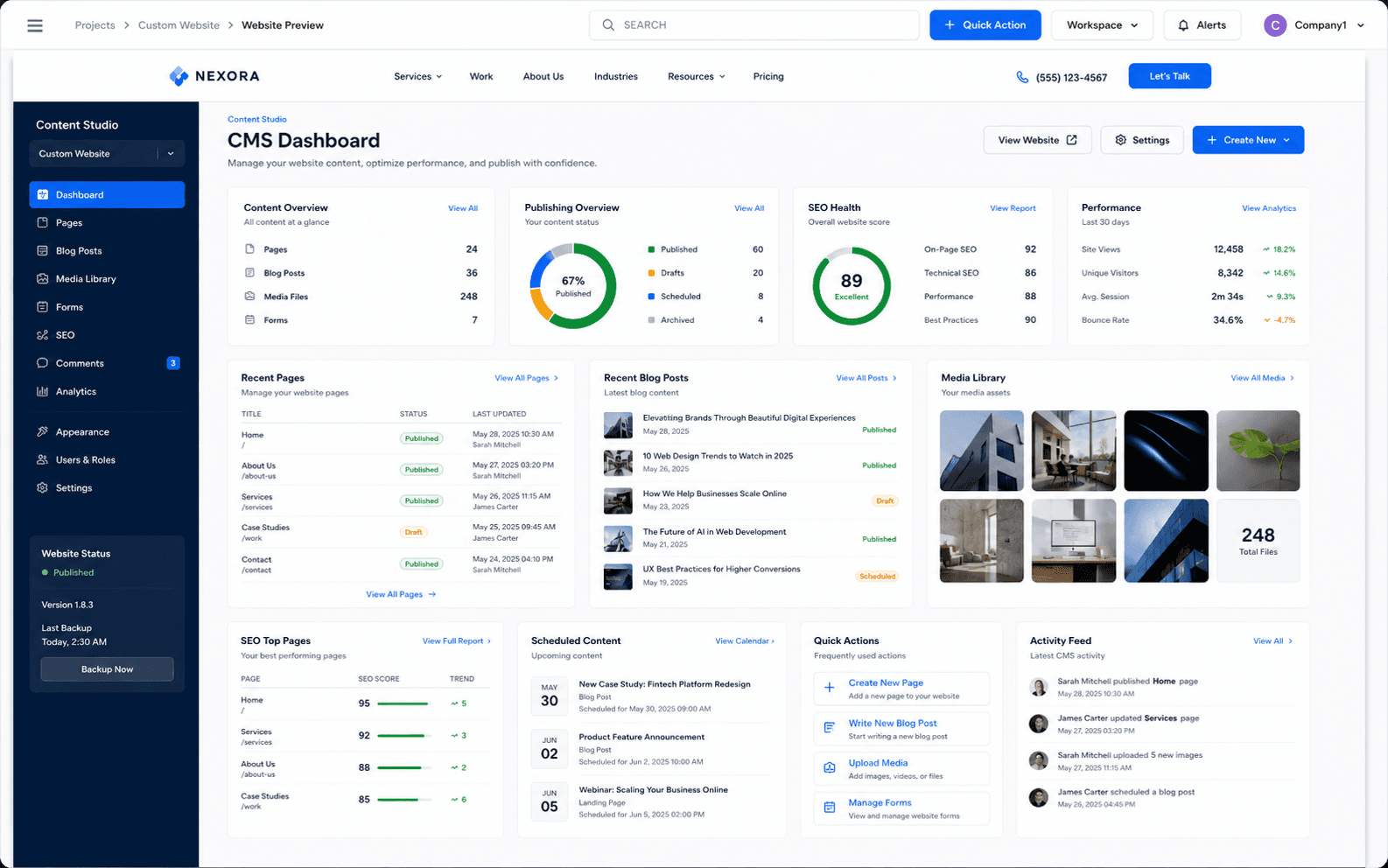The image size is (1388, 868).
Task: Click the sidebar Settings gear icon
Action: pyautogui.click(x=42, y=487)
